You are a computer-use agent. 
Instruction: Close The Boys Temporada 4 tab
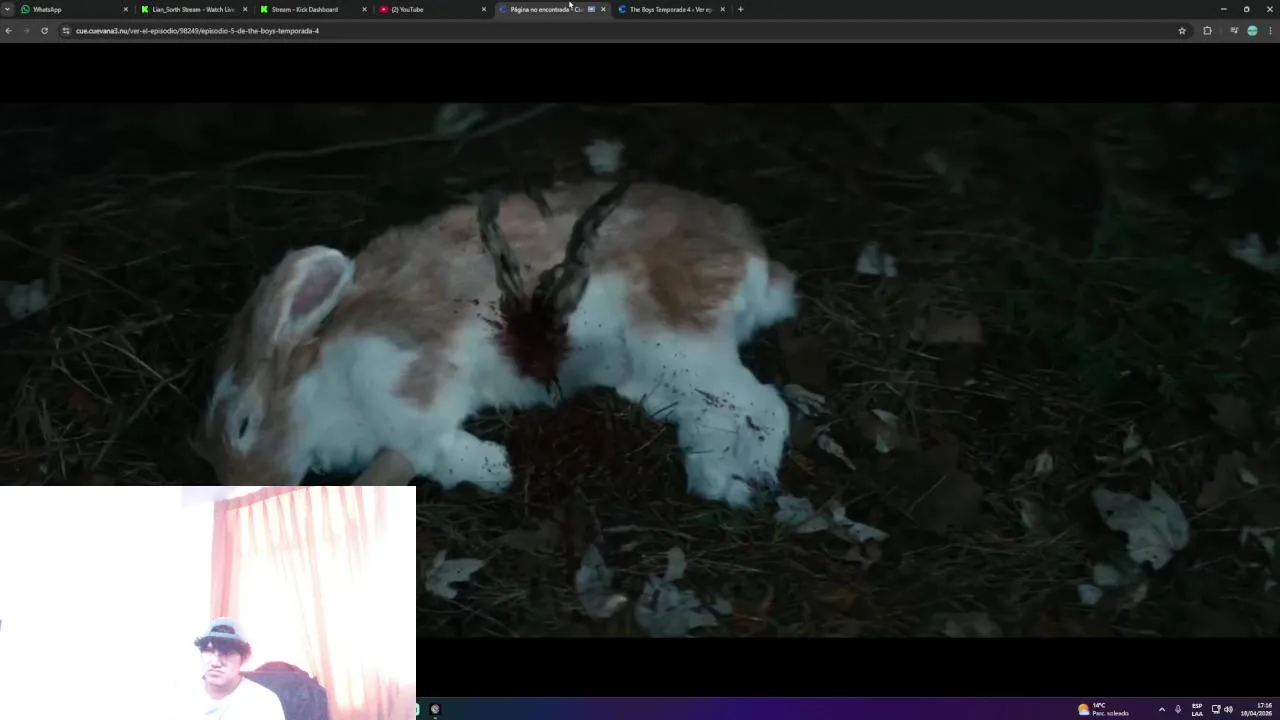(722, 9)
